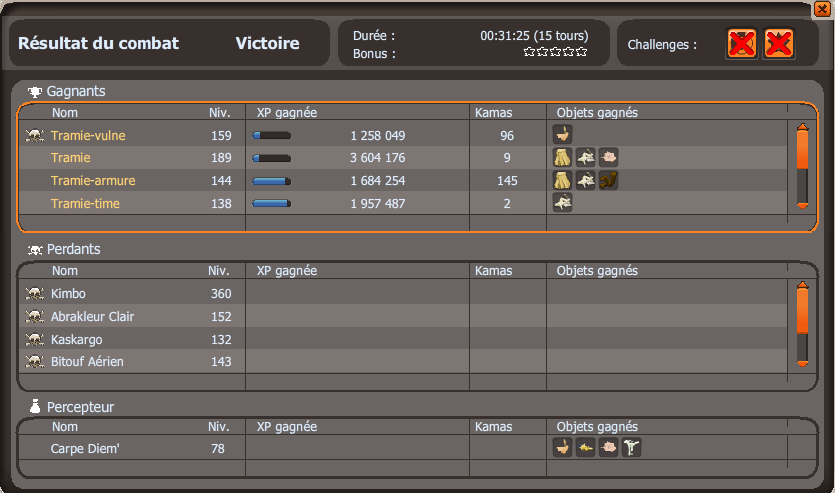The height and width of the screenshot is (493, 835).
Task: Click the XP value 1 957 487
Action: pyautogui.click(x=378, y=203)
